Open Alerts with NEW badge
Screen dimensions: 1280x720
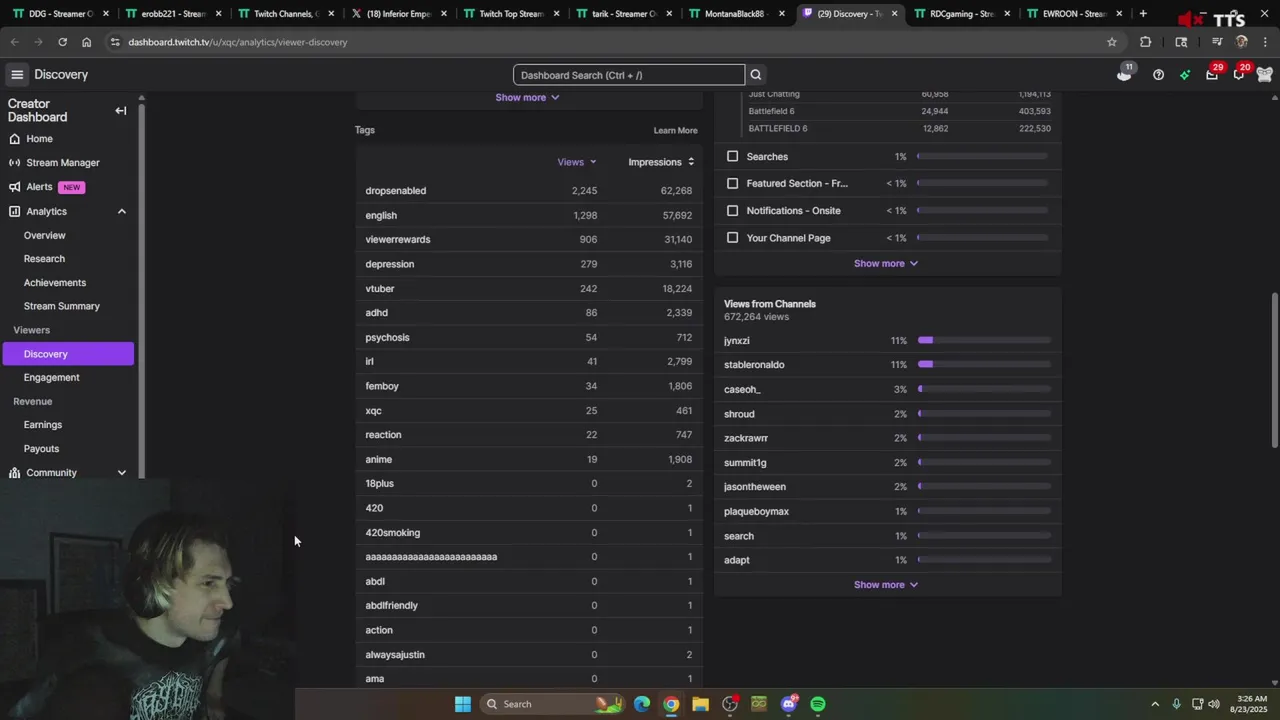coord(47,187)
